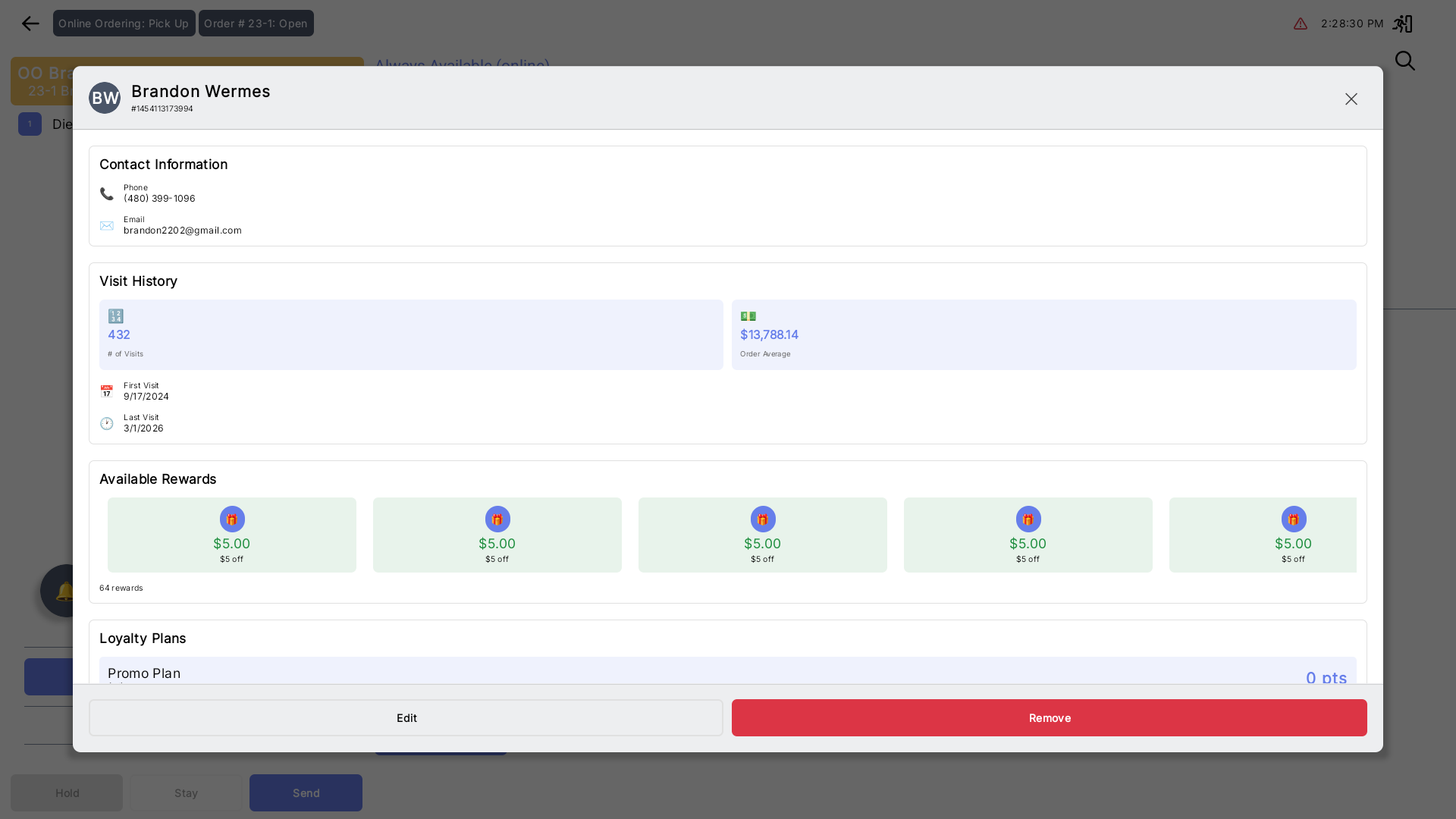This screenshot has width=1456, height=819.
Task: Click the Order Average stat card
Action: point(1043,334)
